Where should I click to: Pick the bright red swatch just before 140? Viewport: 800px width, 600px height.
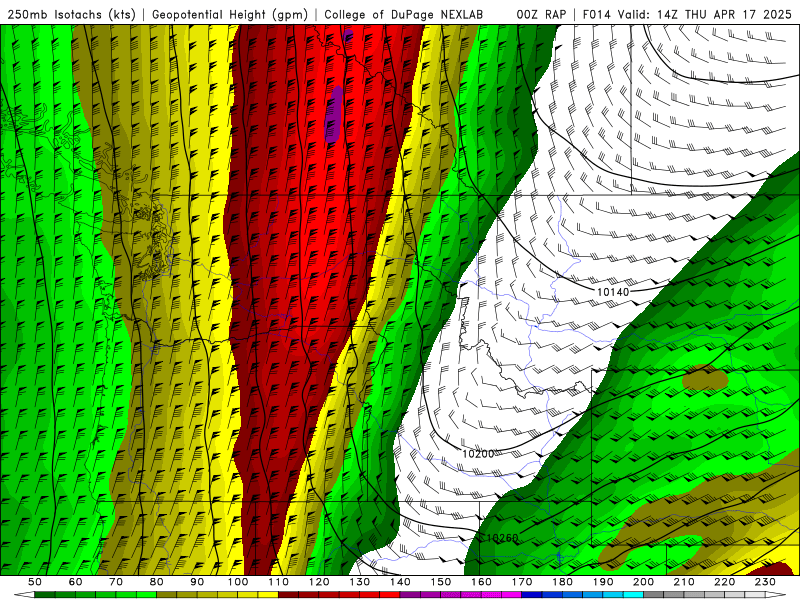[390, 595]
